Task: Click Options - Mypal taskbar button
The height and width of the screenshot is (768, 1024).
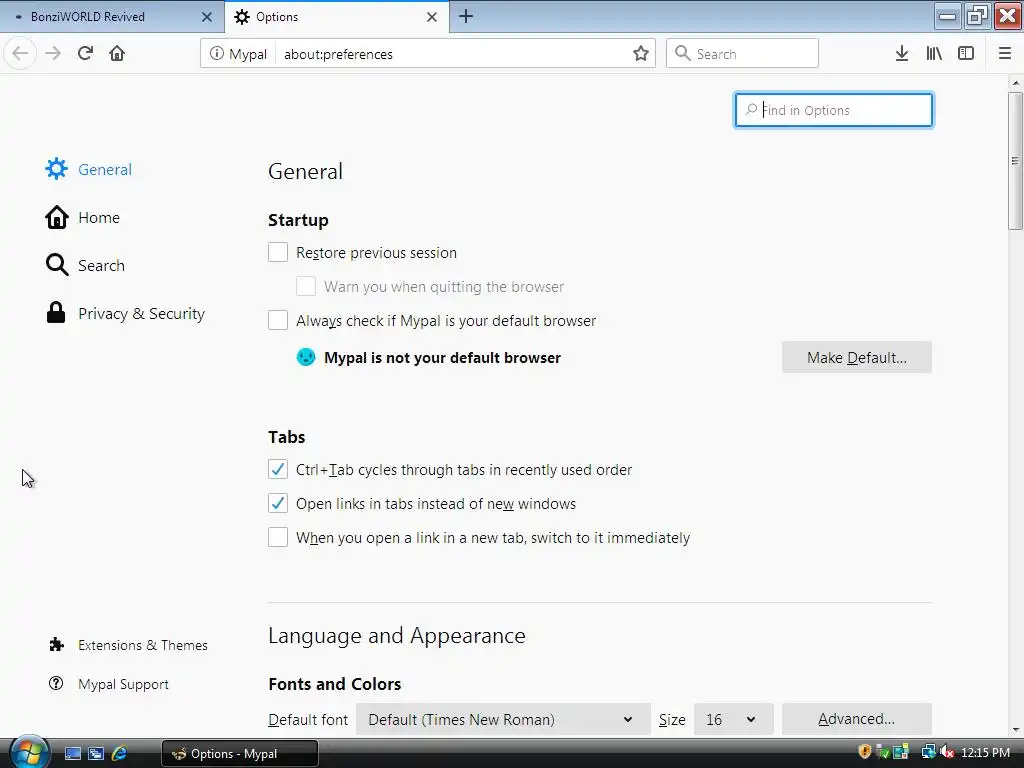Action: point(240,754)
